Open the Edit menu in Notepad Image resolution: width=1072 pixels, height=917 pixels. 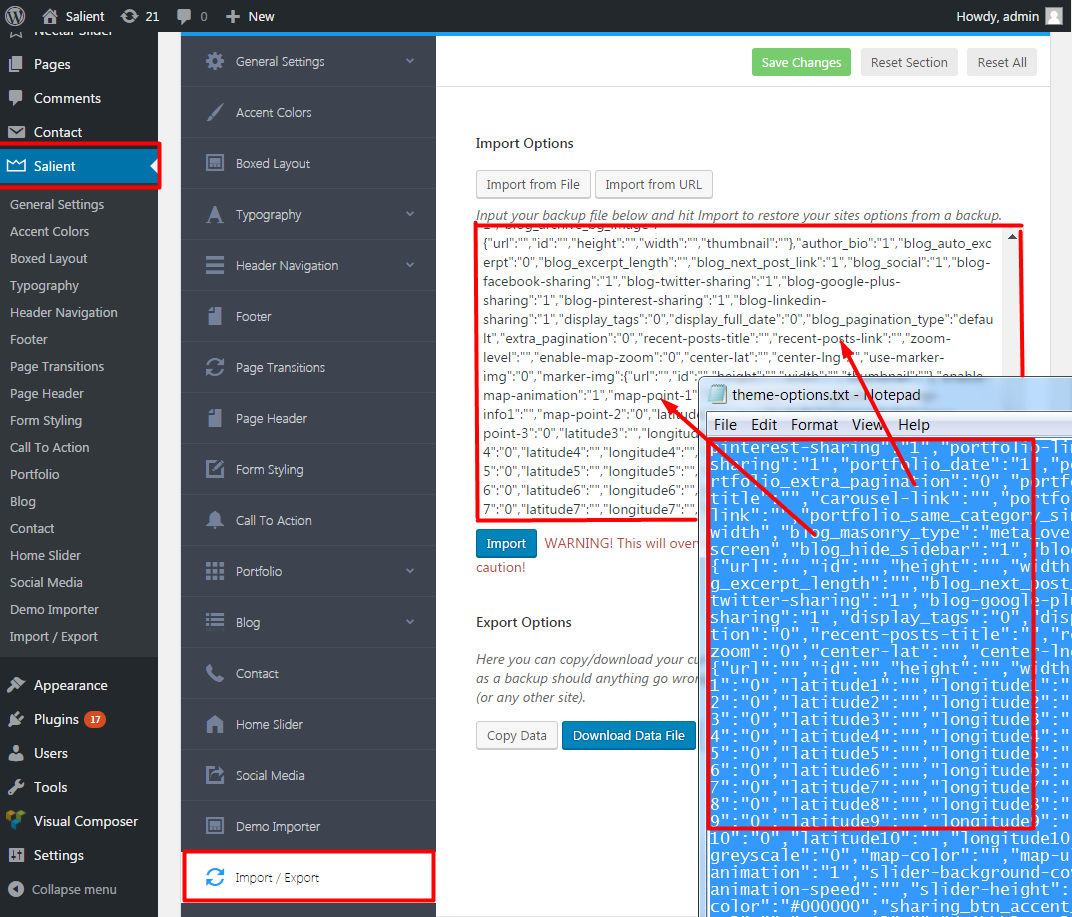coord(764,425)
